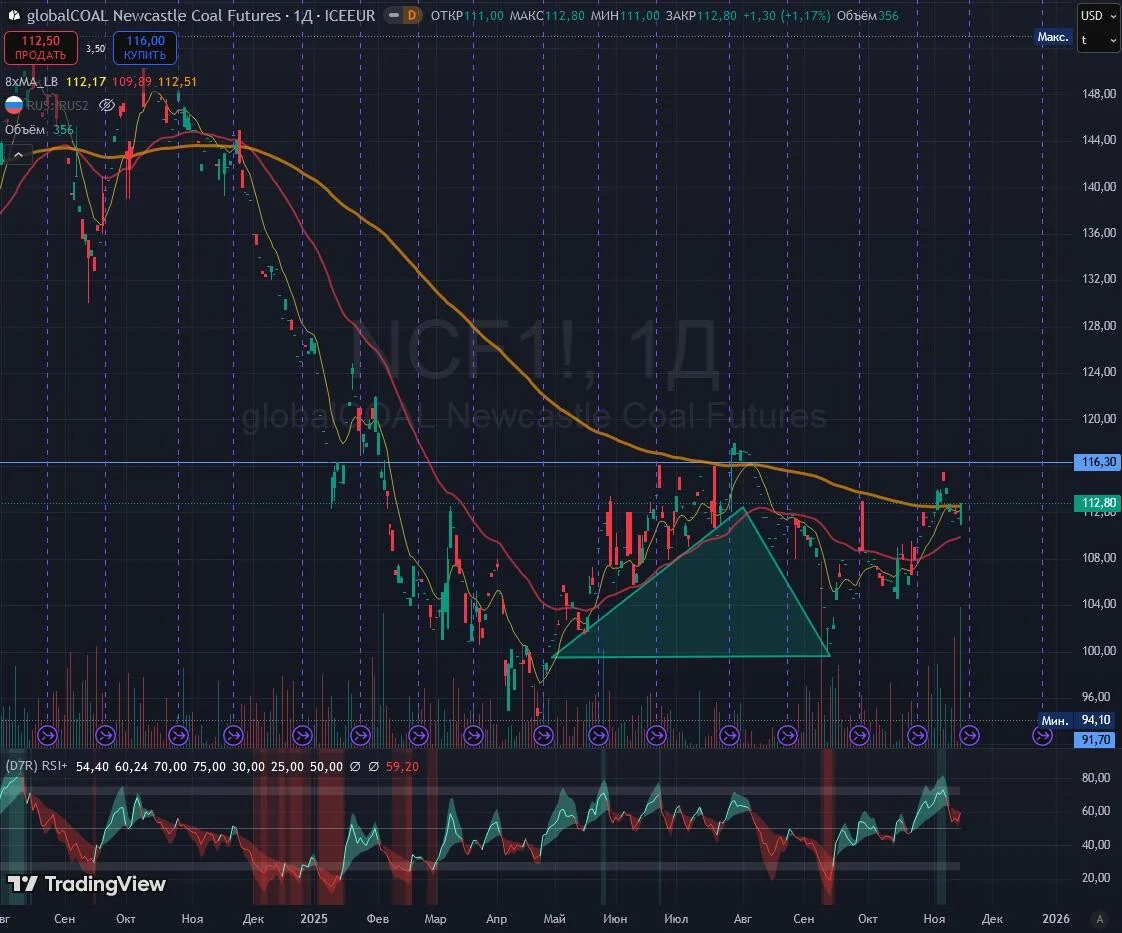
Task: Click the second ∅ symbol in RSI legend
Action: (374, 766)
